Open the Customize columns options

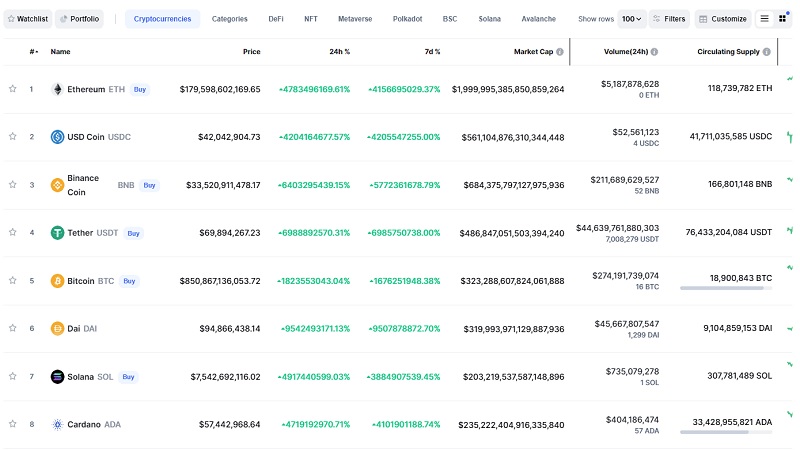tap(723, 19)
